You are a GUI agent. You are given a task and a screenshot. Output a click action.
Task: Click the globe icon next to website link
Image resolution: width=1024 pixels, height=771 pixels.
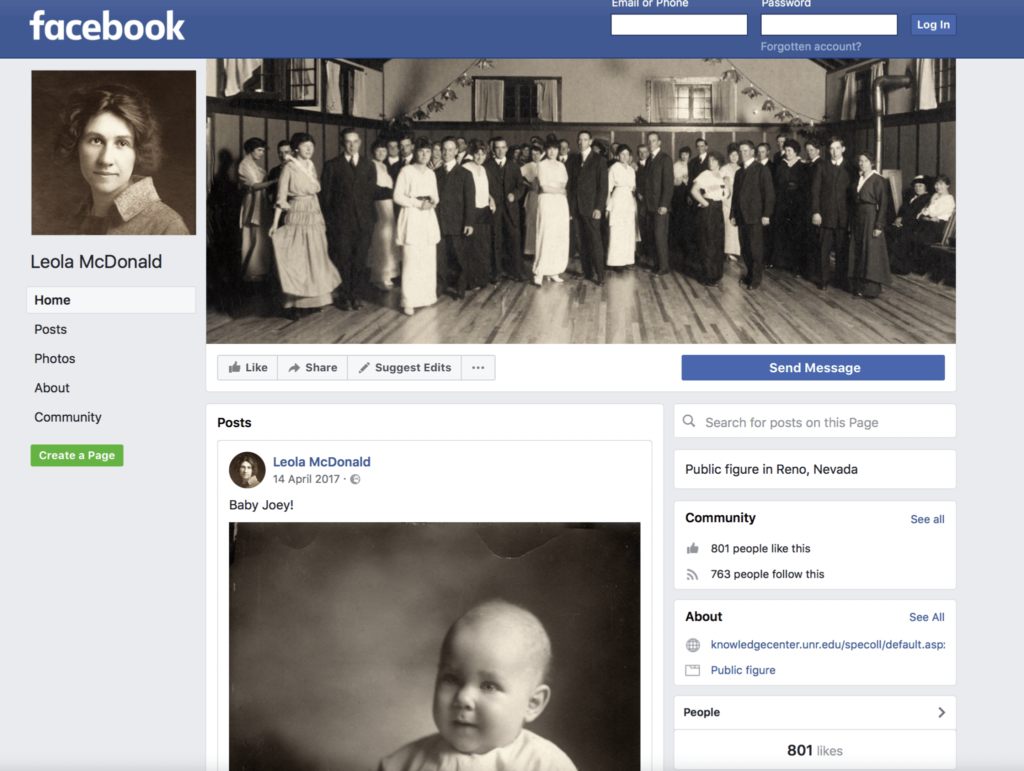coord(693,645)
